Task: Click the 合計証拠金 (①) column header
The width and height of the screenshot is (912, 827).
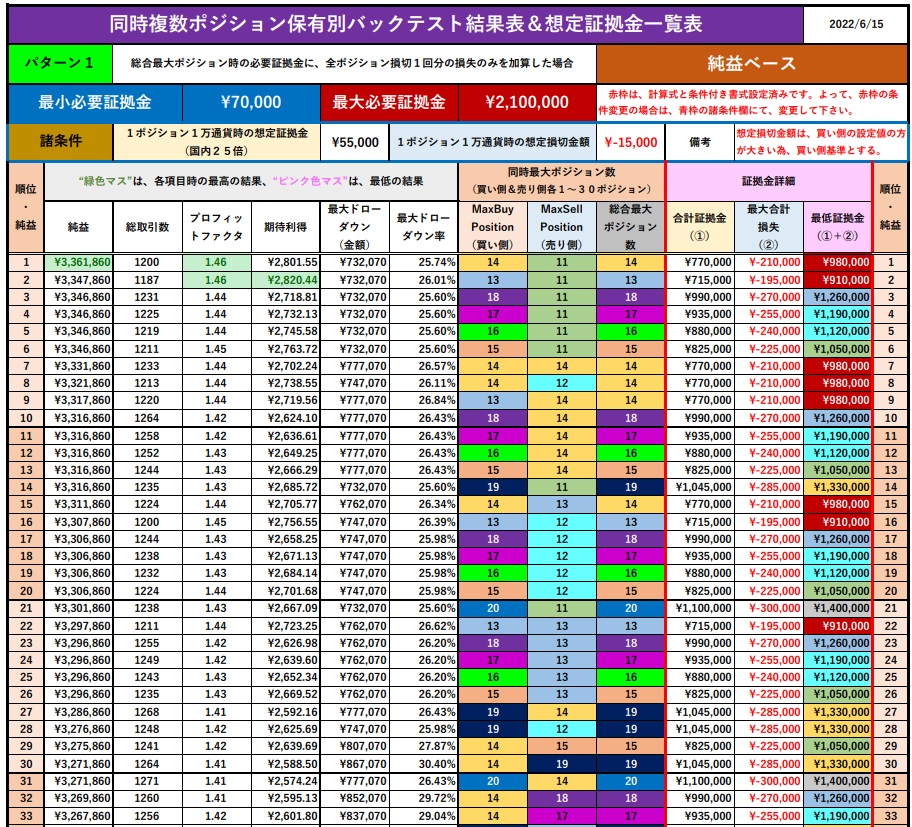Action: (700, 227)
